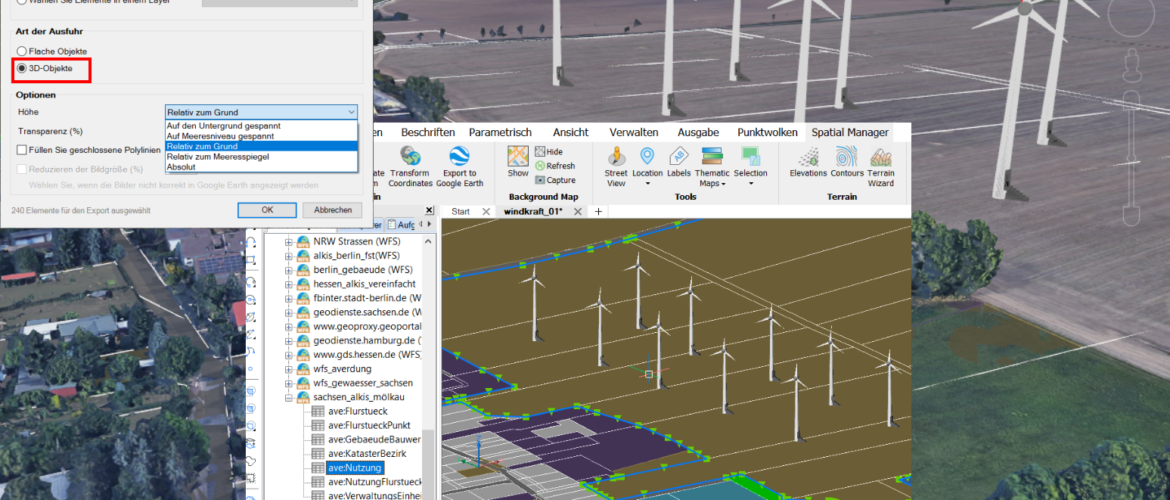The height and width of the screenshot is (500, 1170).
Task: Expand the NRW Strassen (WFS) node
Action: pyautogui.click(x=289, y=241)
